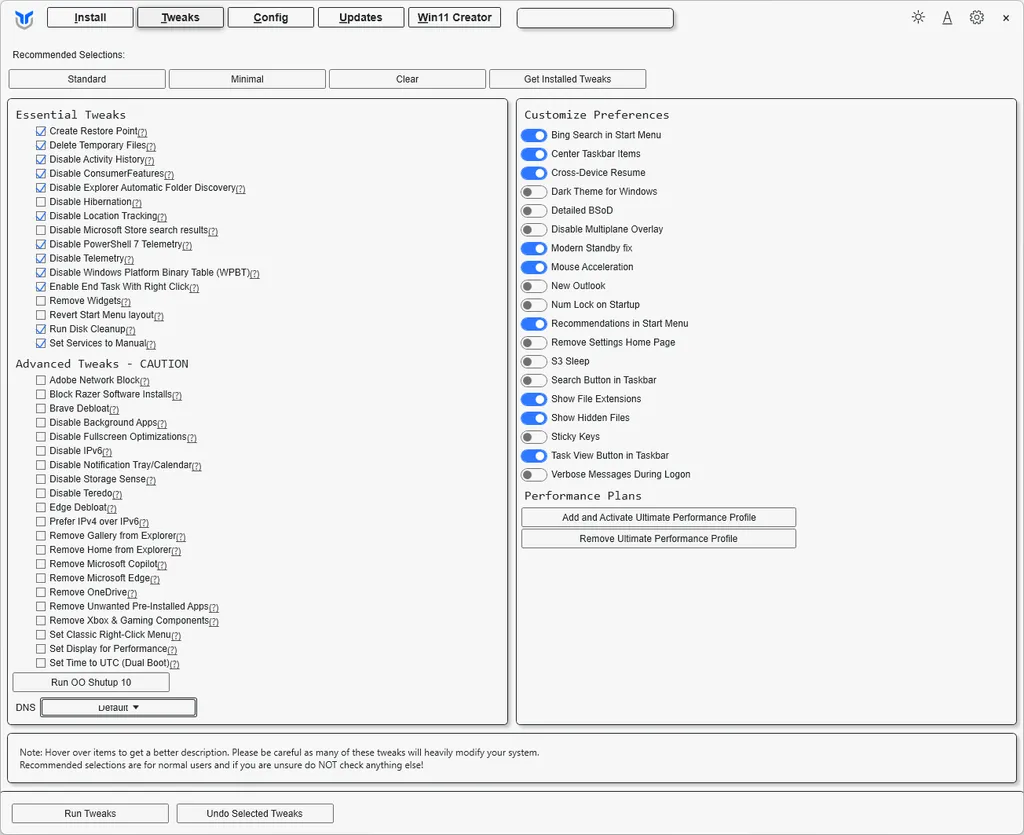This screenshot has width=1024, height=835.
Task: Check the Remove Widgets checkbox
Action: click(x=40, y=300)
